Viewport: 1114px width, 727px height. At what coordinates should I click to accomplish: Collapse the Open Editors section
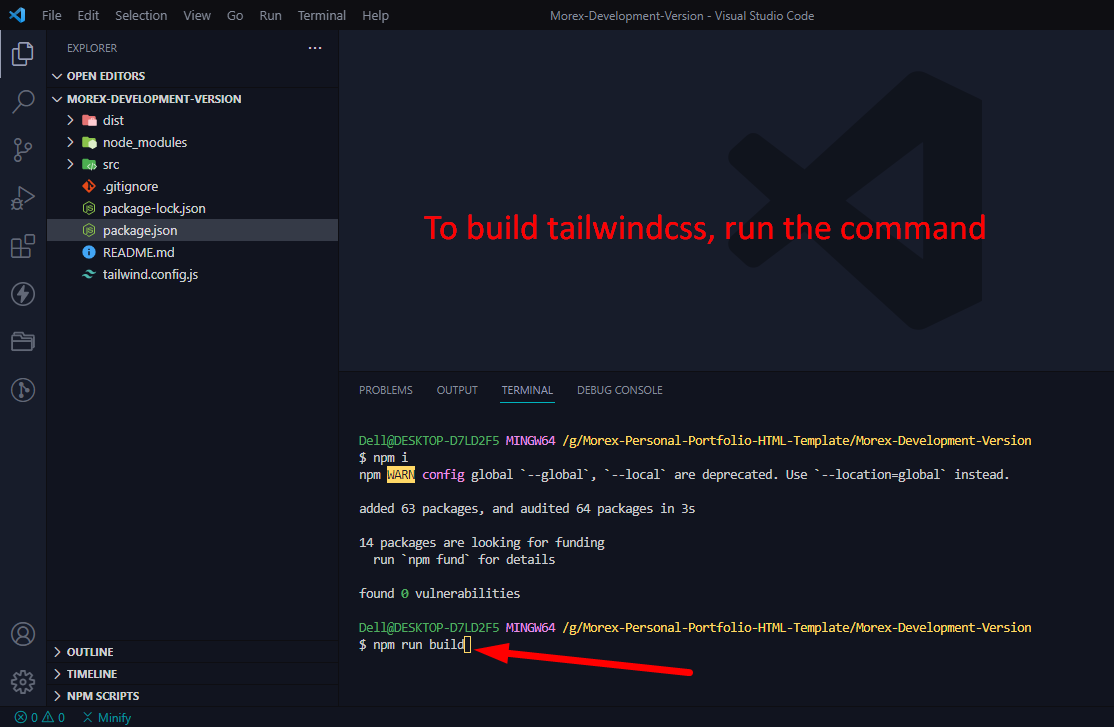(58, 76)
